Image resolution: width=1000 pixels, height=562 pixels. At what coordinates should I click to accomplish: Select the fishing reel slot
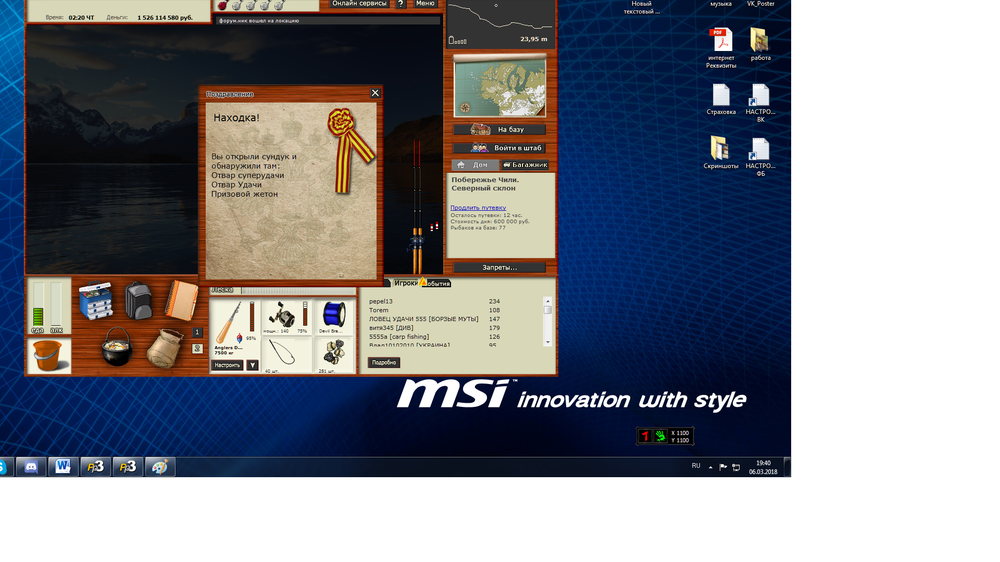coord(286,317)
